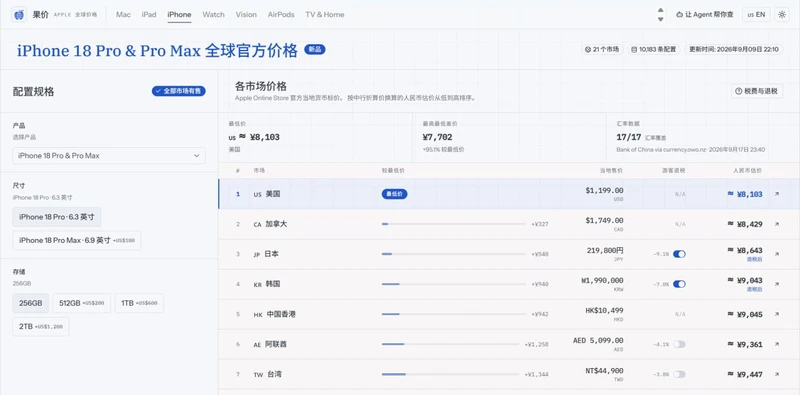Click the 21个市场 badge
Image resolution: width=800 pixels, height=395 pixels.
tap(602, 50)
